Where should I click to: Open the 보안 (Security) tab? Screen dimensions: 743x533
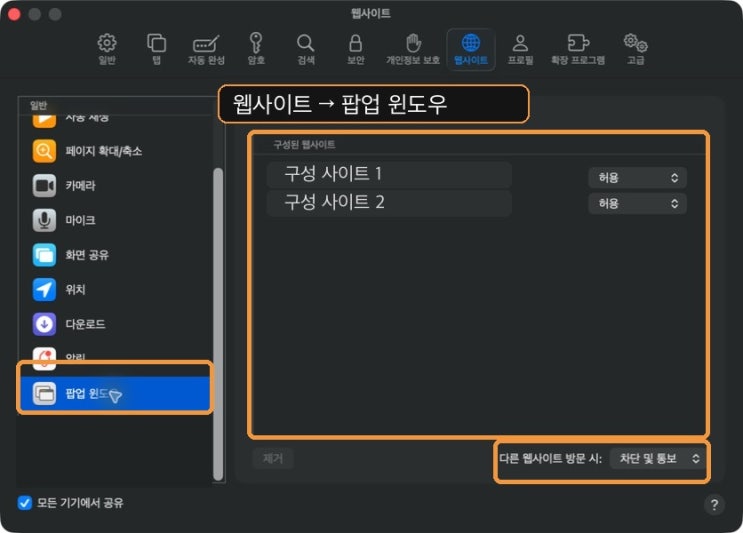pos(355,49)
